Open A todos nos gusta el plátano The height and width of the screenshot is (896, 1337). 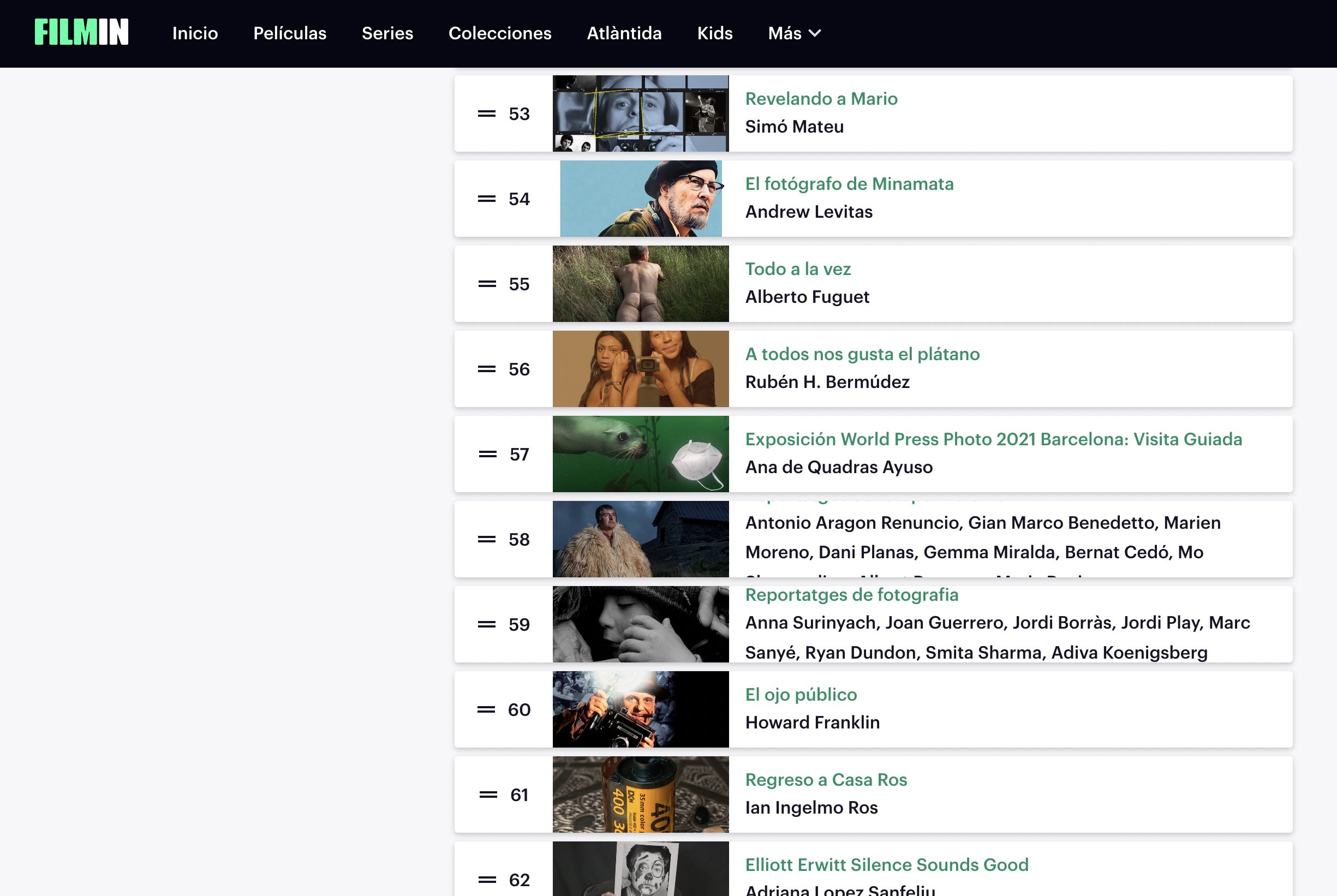click(862, 354)
